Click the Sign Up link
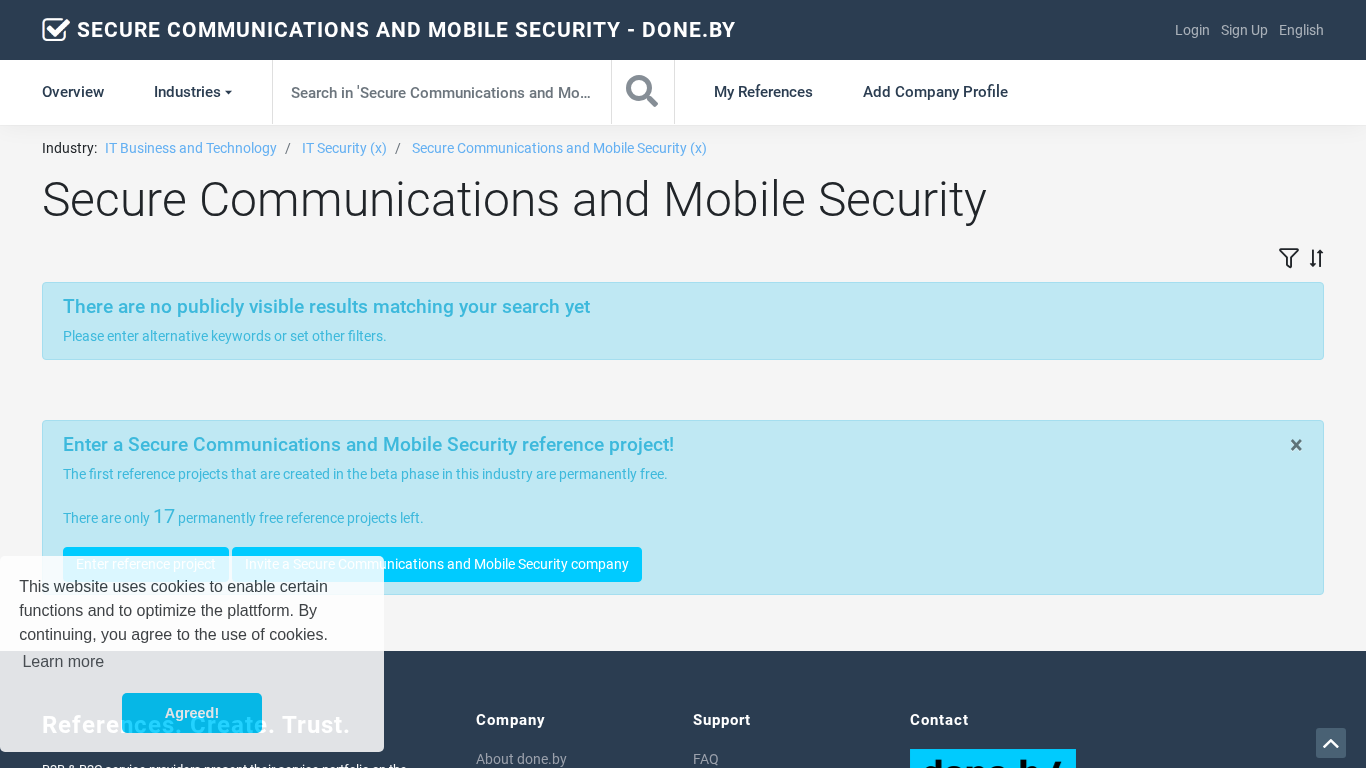The width and height of the screenshot is (1366, 768). tap(1244, 30)
